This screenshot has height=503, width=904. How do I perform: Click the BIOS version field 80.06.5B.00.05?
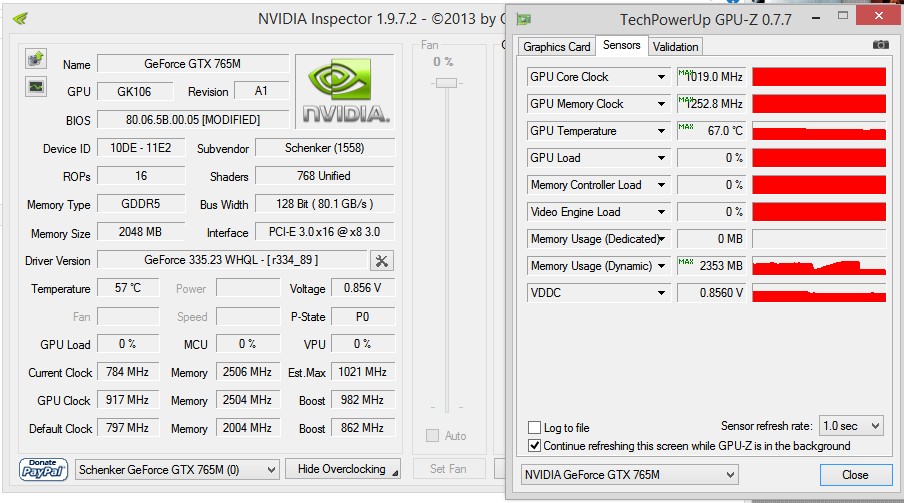click(x=193, y=119)
